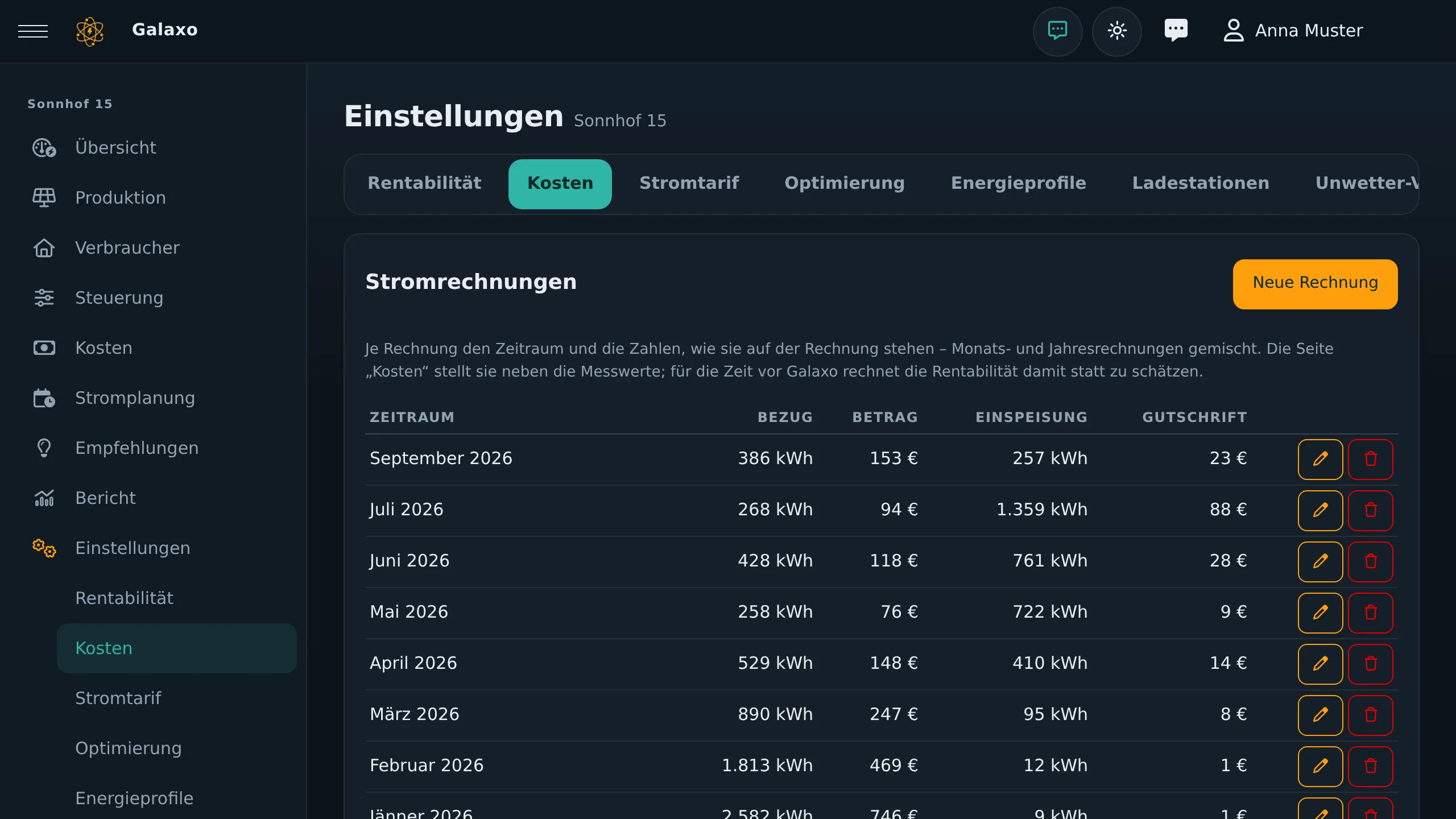Open sidebar sub-item Rentabilität
This screenshot has height=819, width=1456.
(x=176, y=598)
